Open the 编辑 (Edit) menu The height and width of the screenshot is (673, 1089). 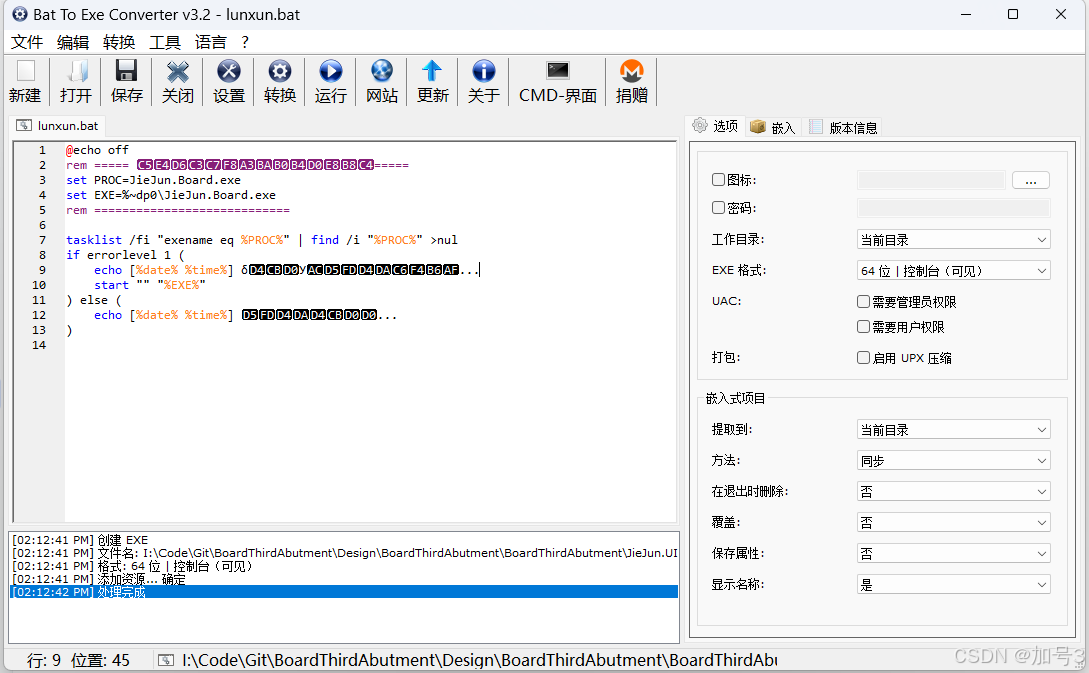tap(73, 42)
